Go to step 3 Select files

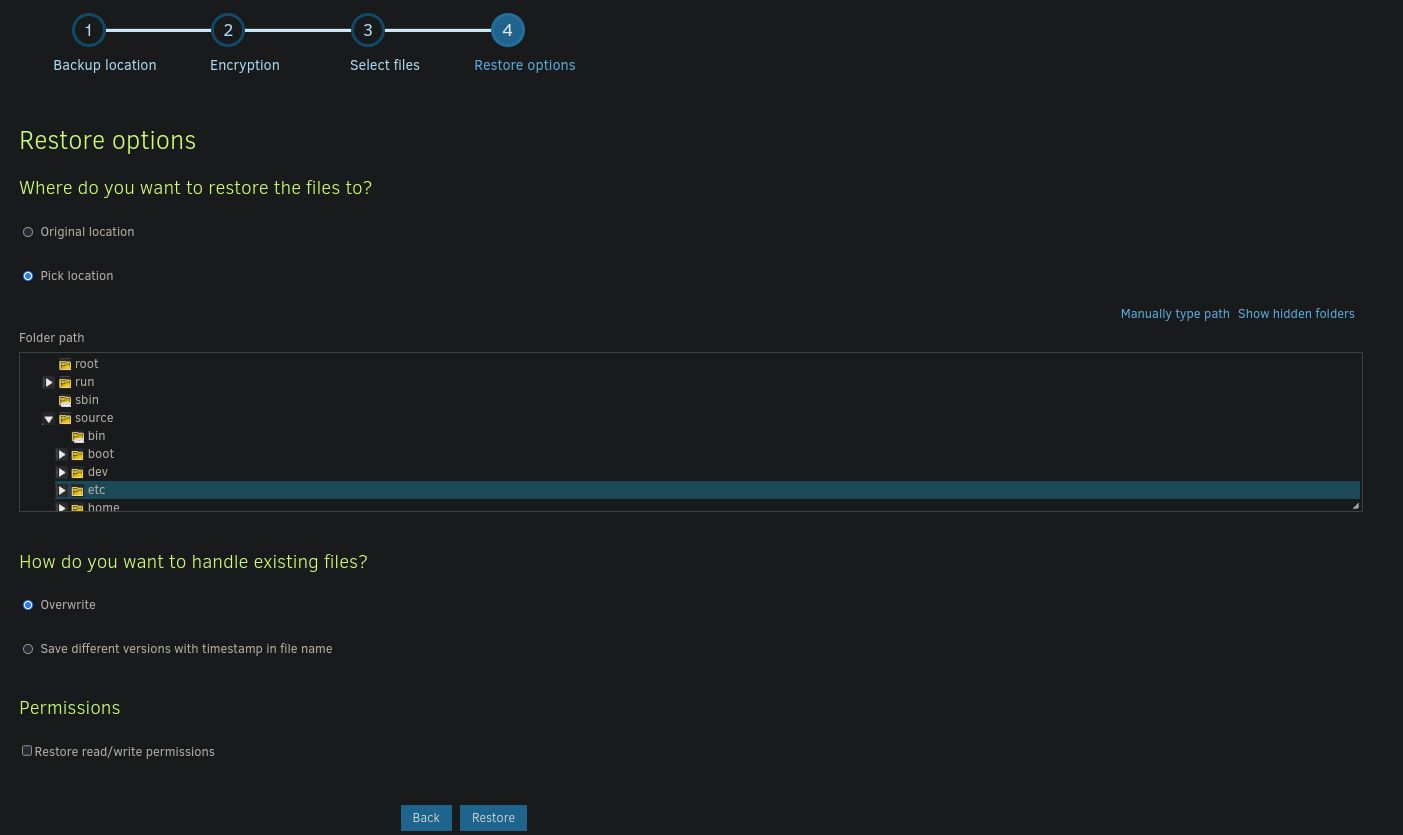coord(368,31)
